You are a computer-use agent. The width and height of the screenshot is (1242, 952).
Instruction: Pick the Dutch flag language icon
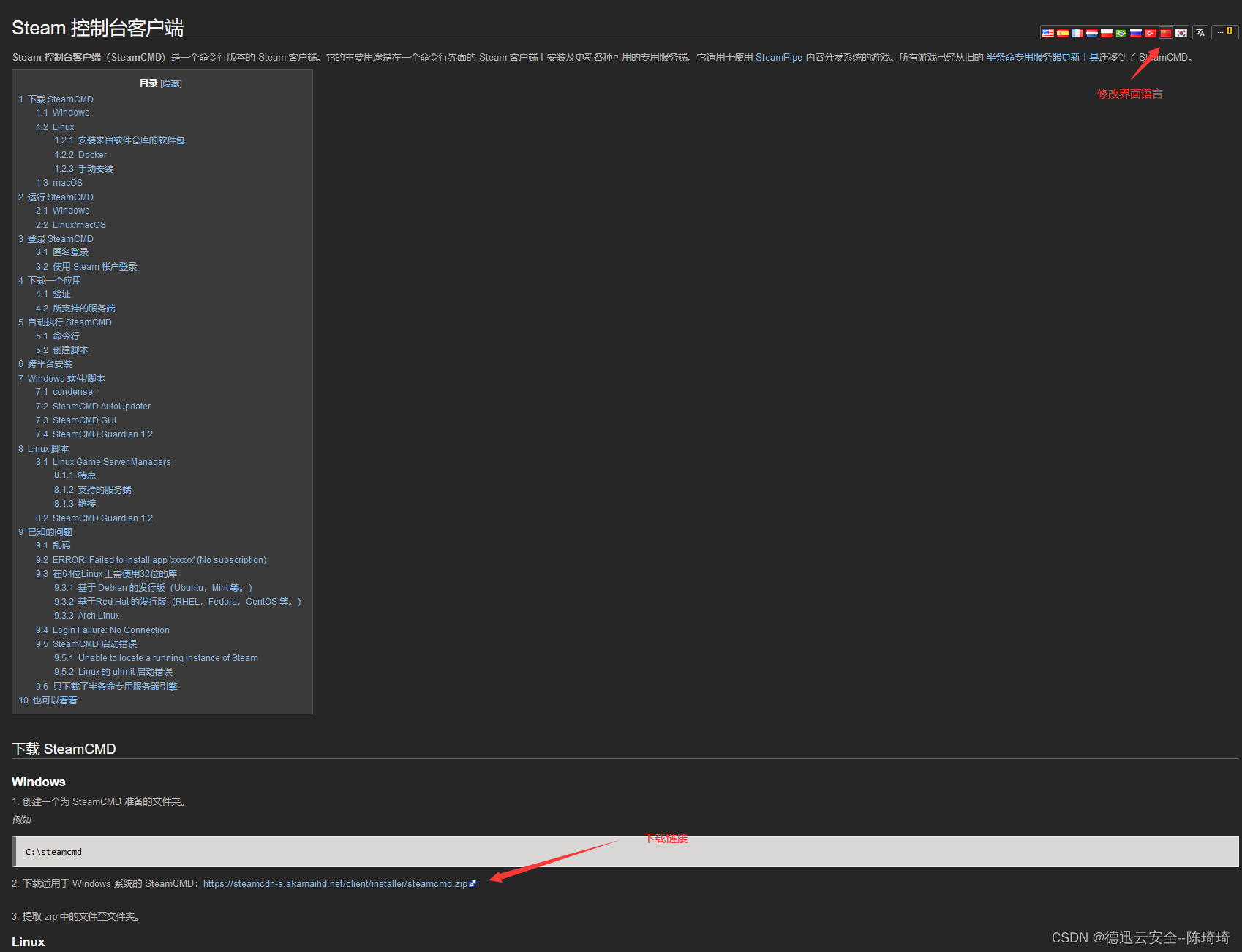tap(1092, 33)
